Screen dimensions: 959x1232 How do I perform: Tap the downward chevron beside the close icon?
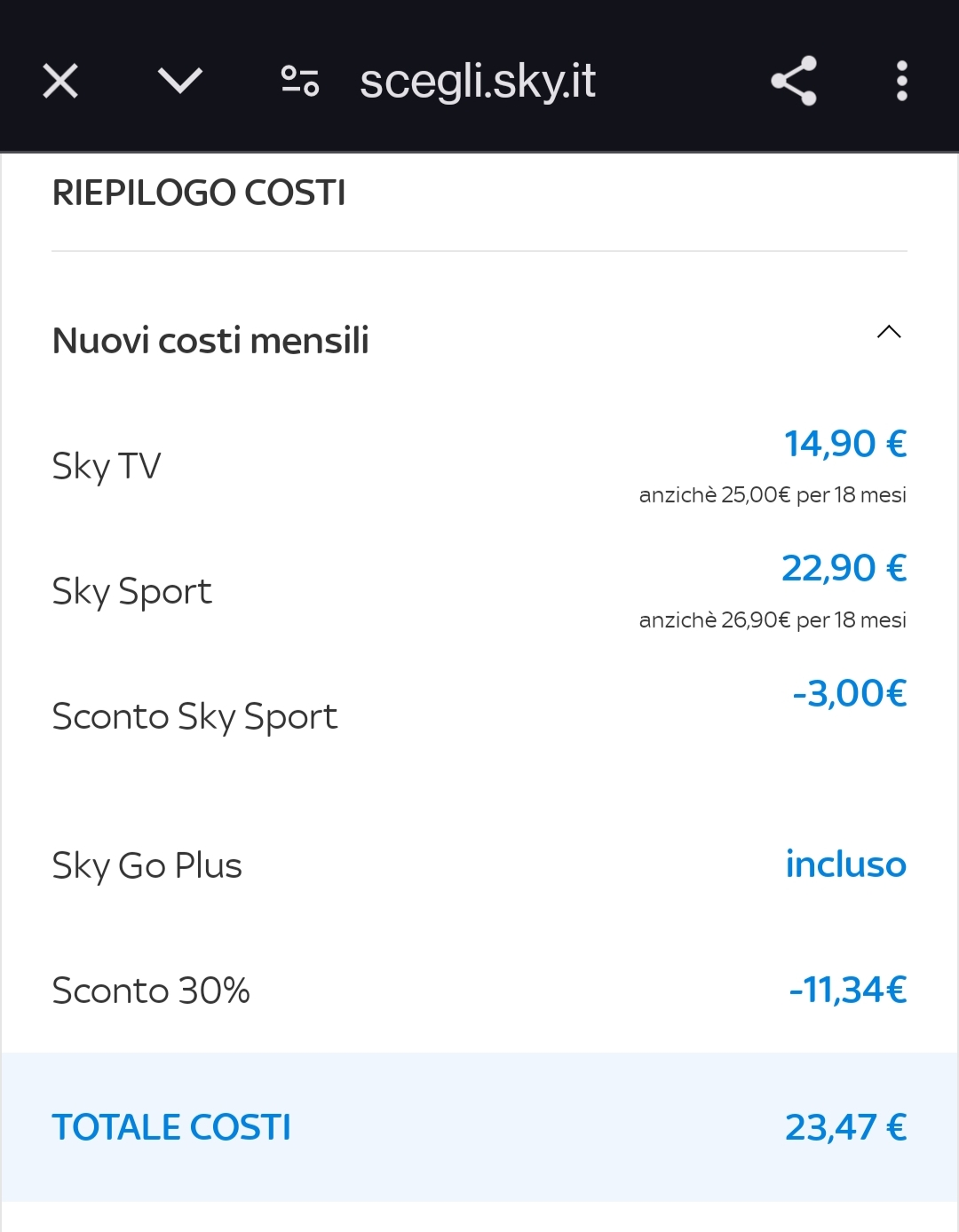[x=180, y=82]
